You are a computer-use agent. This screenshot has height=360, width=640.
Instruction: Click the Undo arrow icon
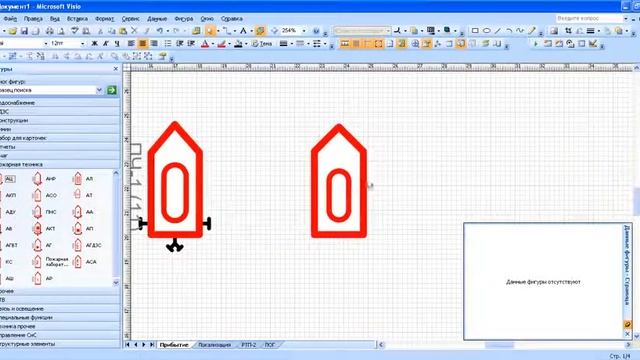[160, 31]
